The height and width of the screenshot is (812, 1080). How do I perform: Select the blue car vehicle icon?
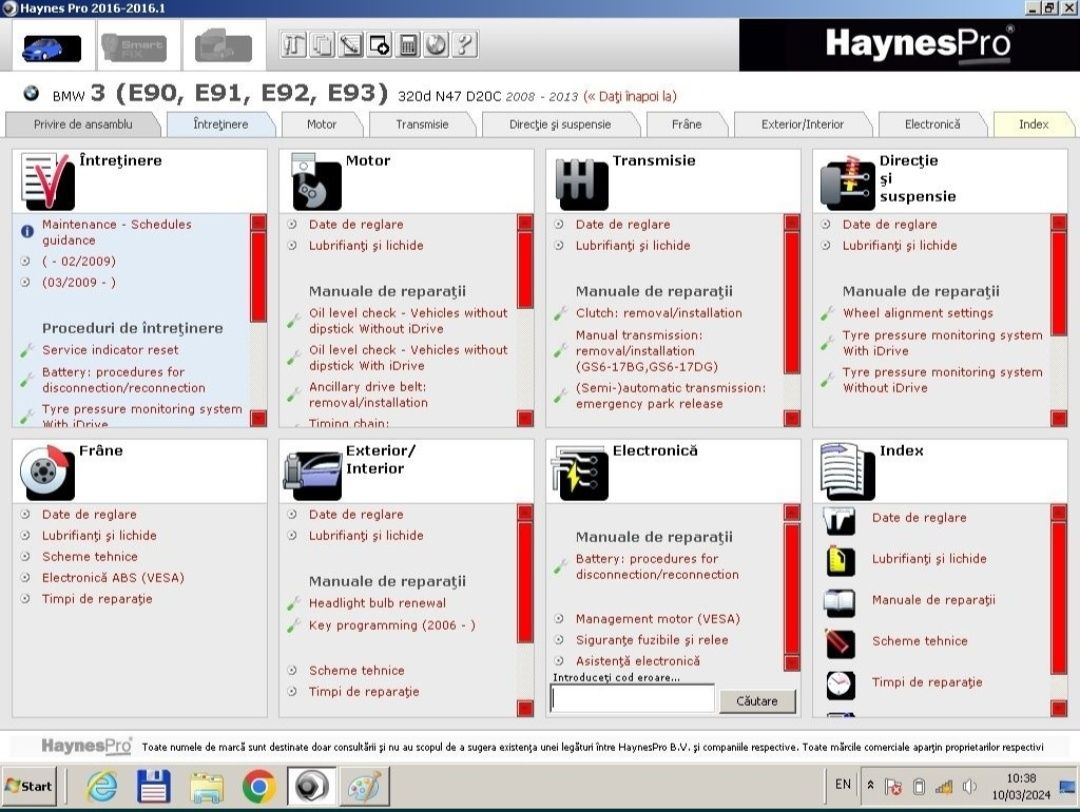(52, 48)
